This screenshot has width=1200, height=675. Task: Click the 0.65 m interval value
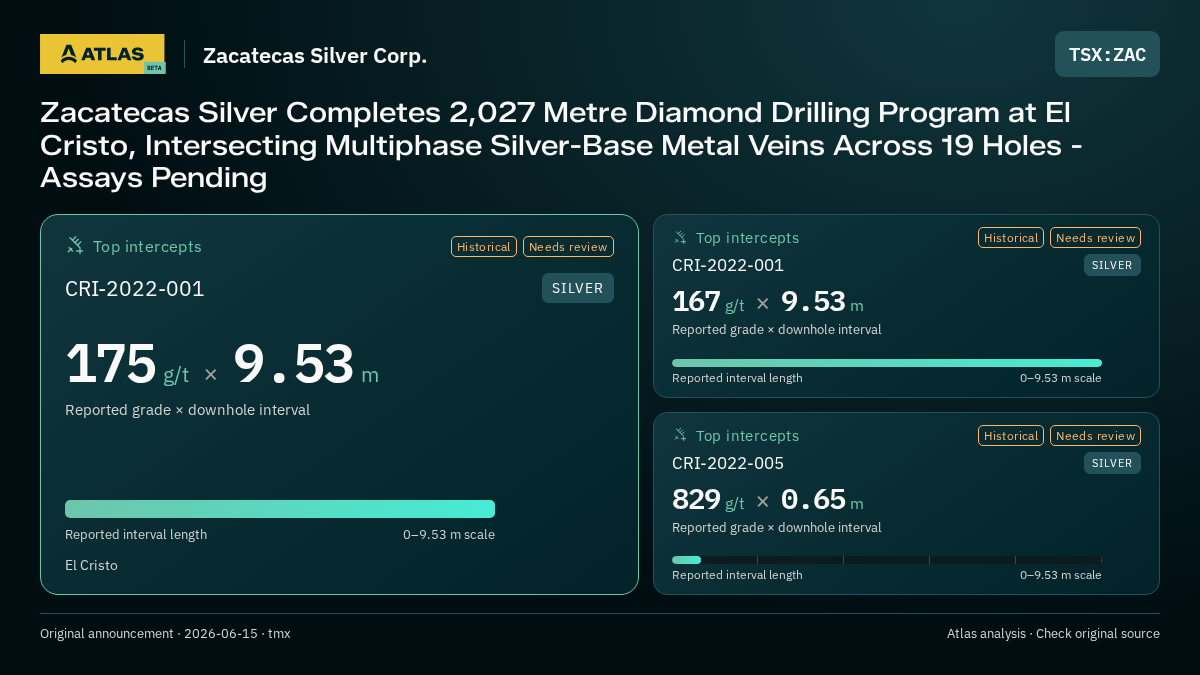(x=822, y=500)
